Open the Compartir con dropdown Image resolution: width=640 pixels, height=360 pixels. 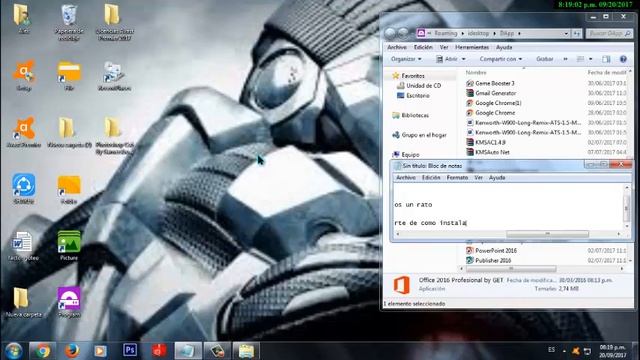tap(501, 59)
